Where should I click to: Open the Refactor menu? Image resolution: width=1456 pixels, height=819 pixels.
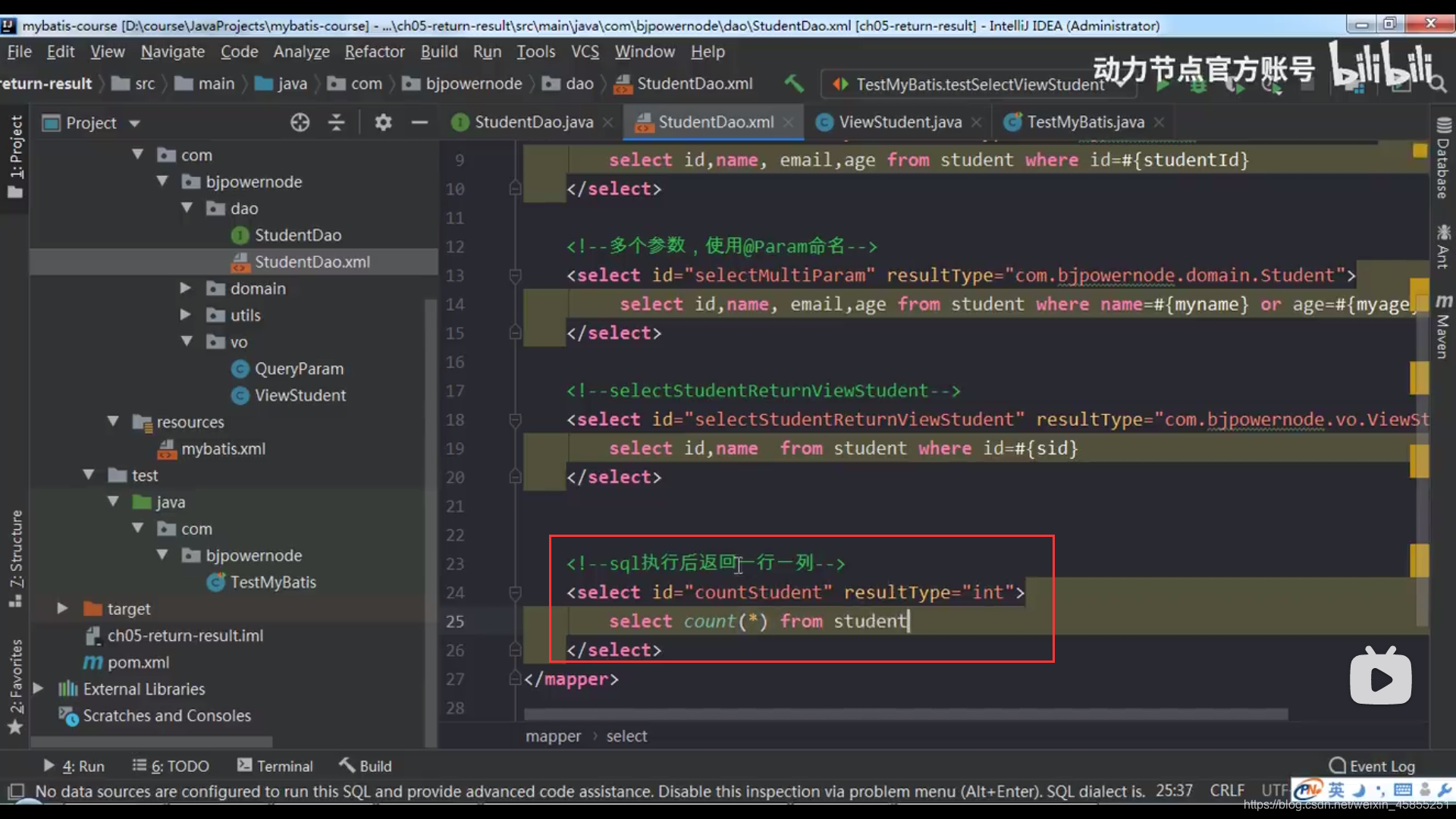click(375, 52)
